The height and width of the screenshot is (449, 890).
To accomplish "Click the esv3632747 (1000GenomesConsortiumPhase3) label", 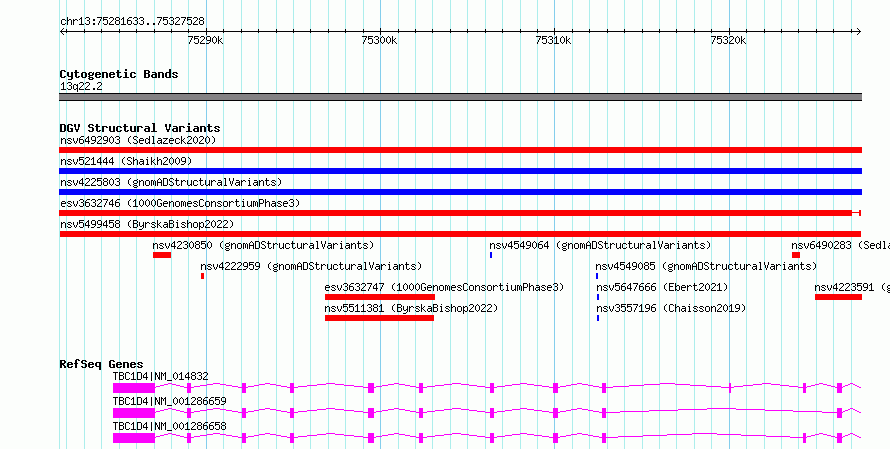I will (x=444, y=287).
